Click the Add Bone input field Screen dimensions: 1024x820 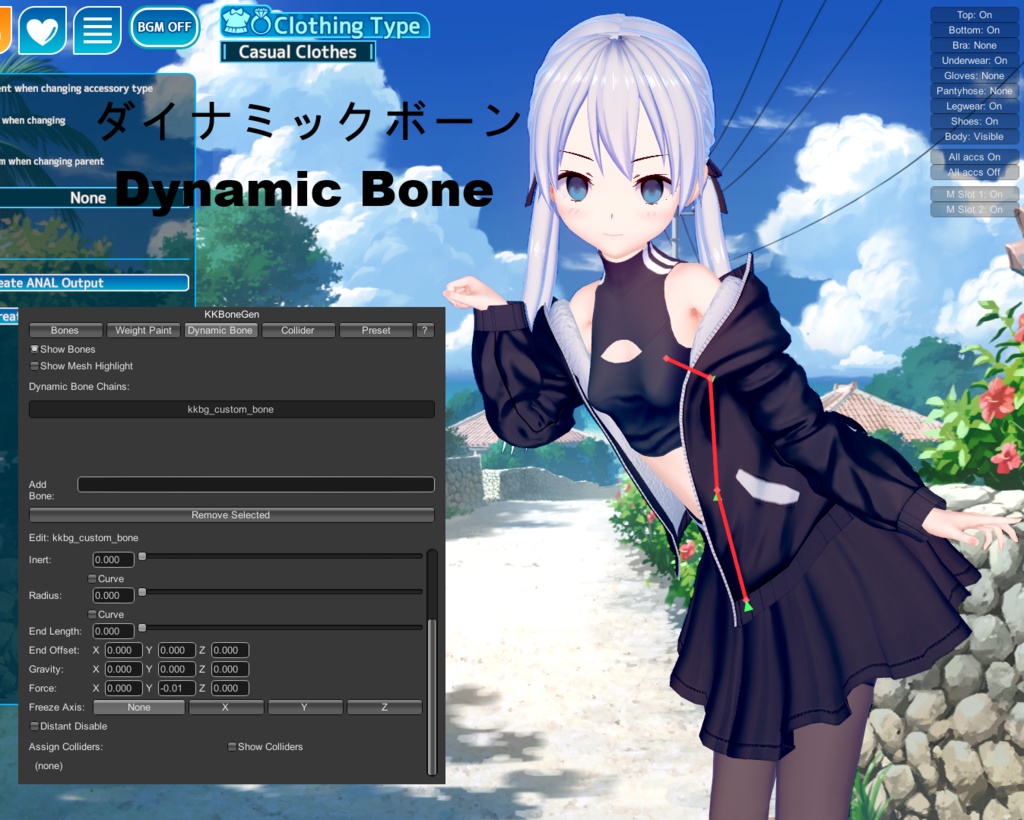256,484
